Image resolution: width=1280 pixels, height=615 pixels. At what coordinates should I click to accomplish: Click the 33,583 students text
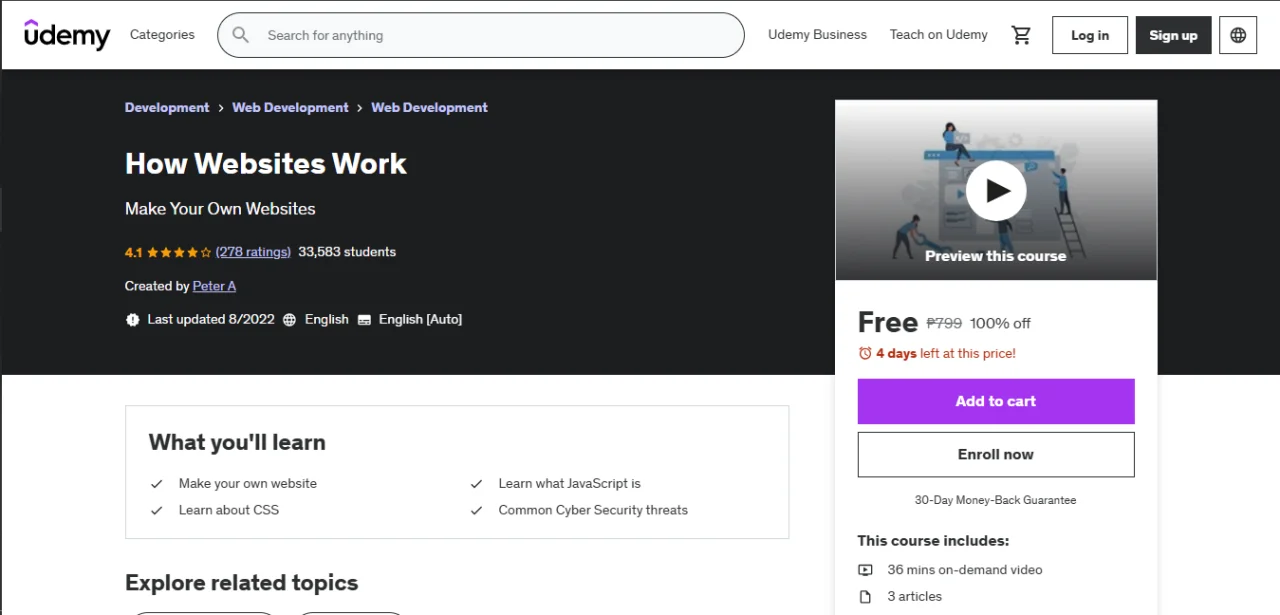(347, 252)
